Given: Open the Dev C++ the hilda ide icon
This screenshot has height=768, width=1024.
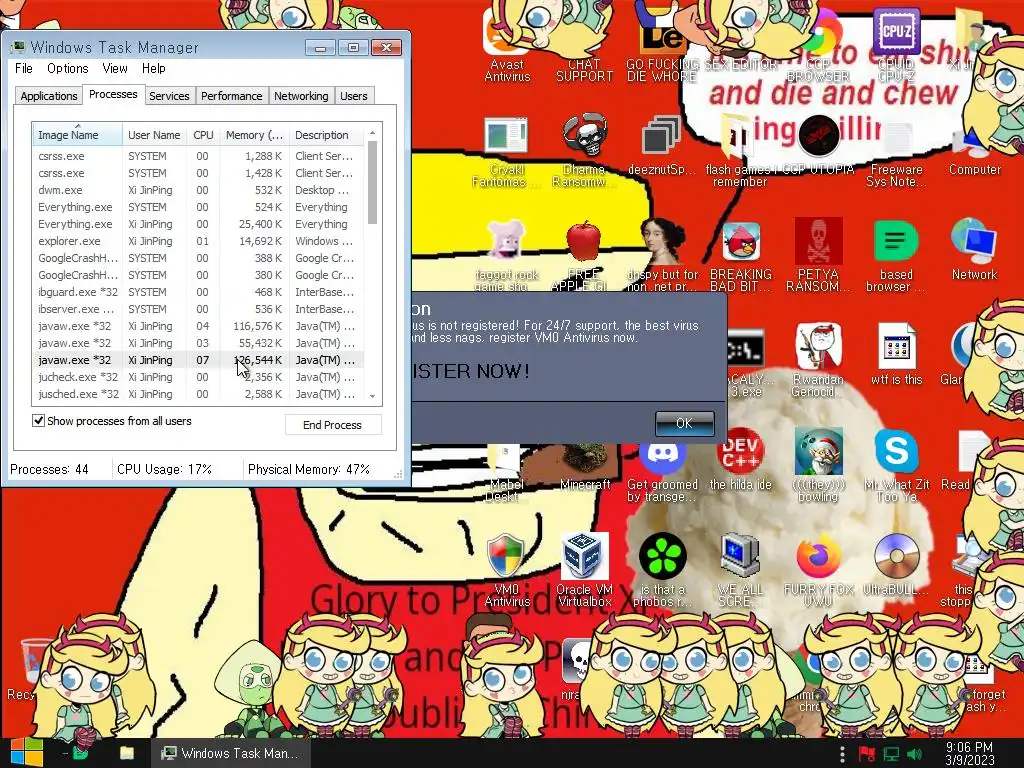Looking at the screenshot, I should pos(741,458).
